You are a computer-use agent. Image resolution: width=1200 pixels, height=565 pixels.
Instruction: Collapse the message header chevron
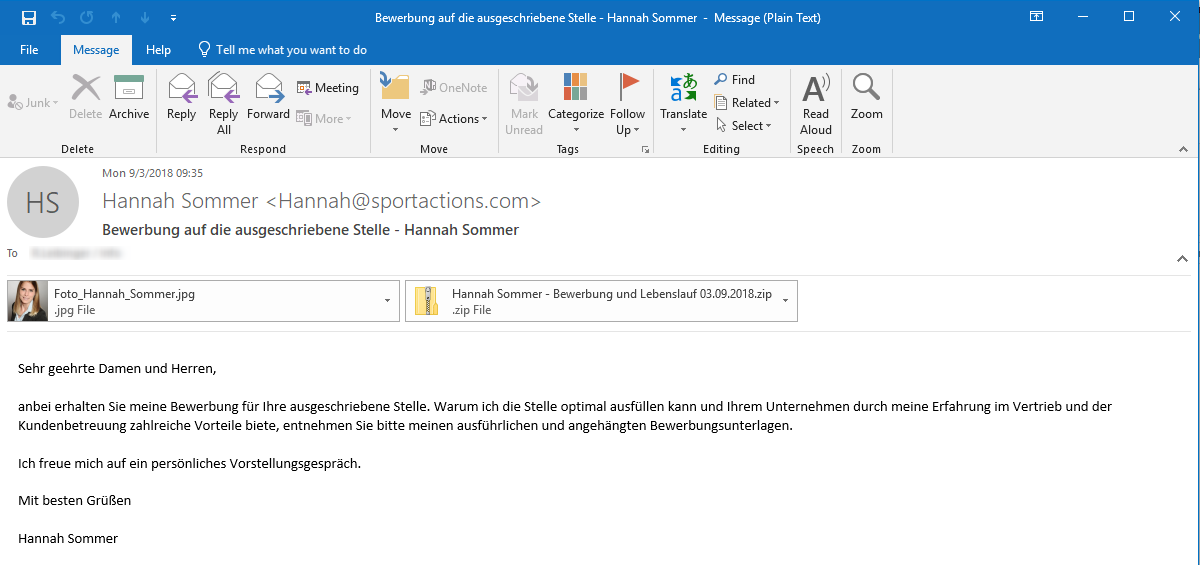1182,258
